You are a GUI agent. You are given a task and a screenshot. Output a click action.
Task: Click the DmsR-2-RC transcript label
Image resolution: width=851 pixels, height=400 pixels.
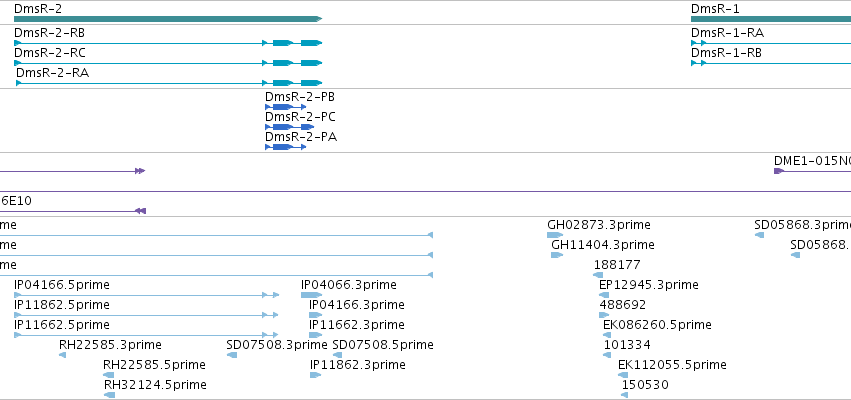(49, 53)
